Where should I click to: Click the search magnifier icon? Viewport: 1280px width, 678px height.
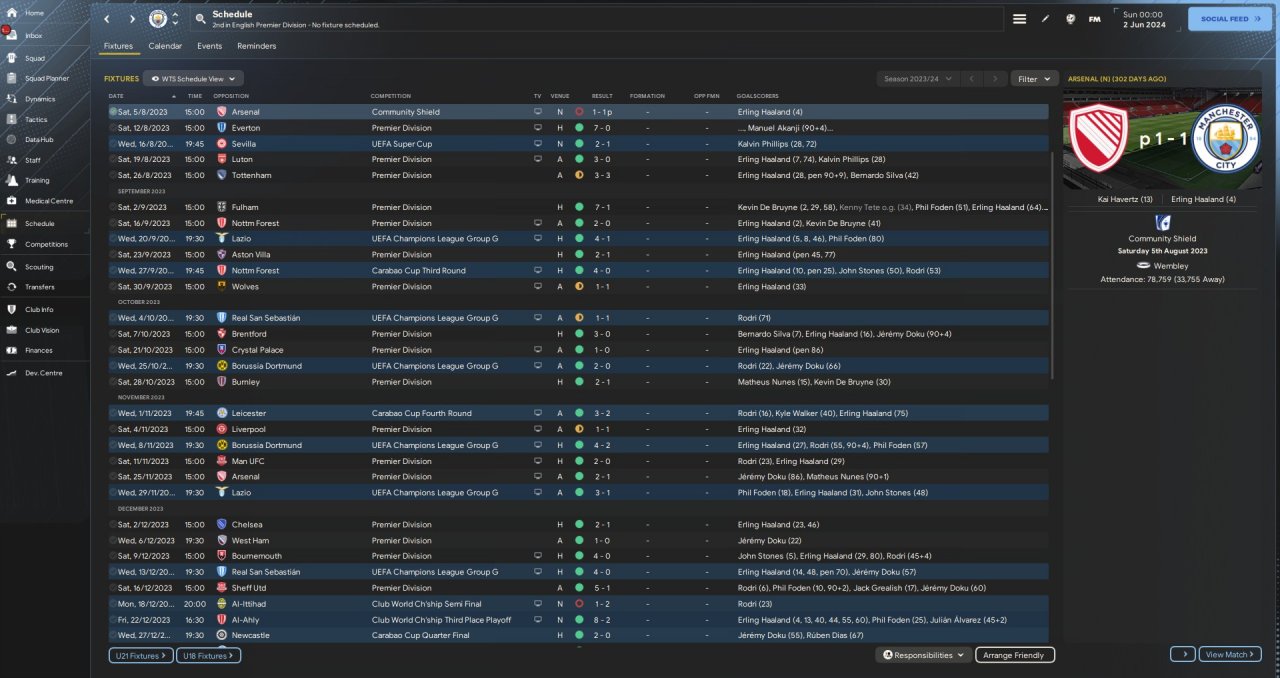[x=200, y=19]
